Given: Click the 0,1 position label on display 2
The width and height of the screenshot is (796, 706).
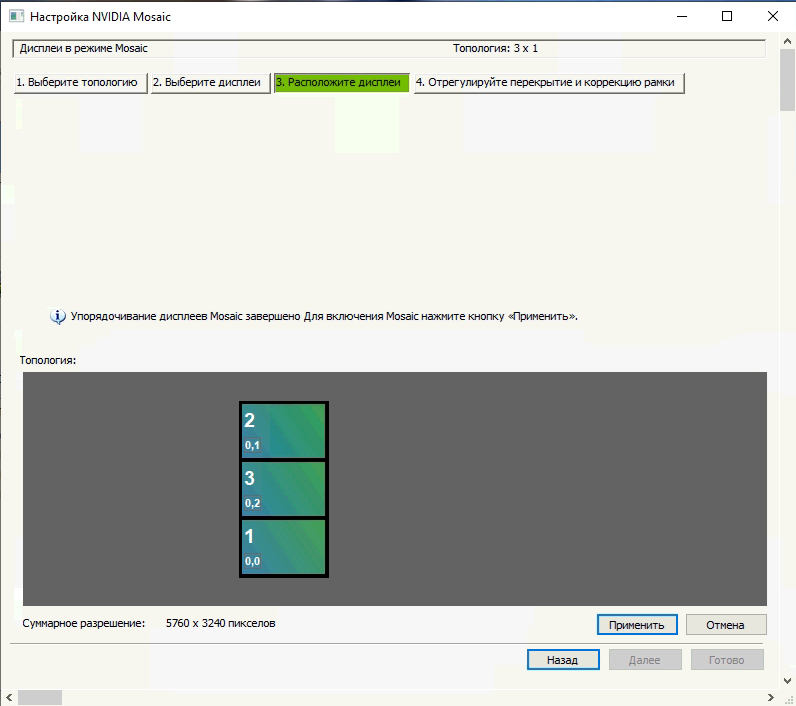Looking at the screenshot, I should 252,445.
